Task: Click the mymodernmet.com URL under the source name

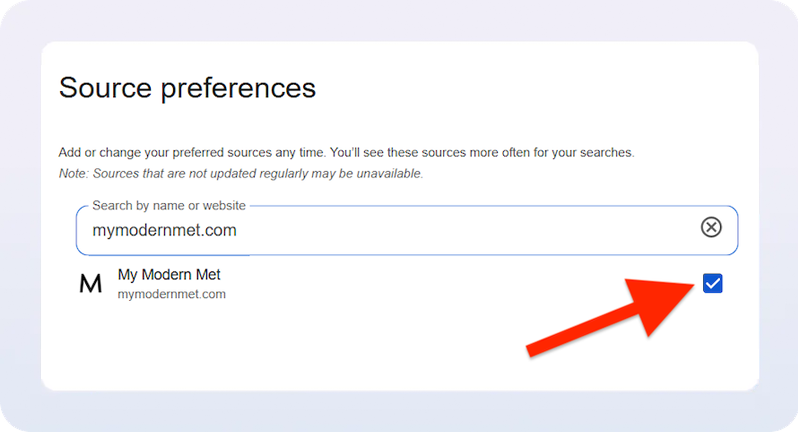Action: click(171, 294)
